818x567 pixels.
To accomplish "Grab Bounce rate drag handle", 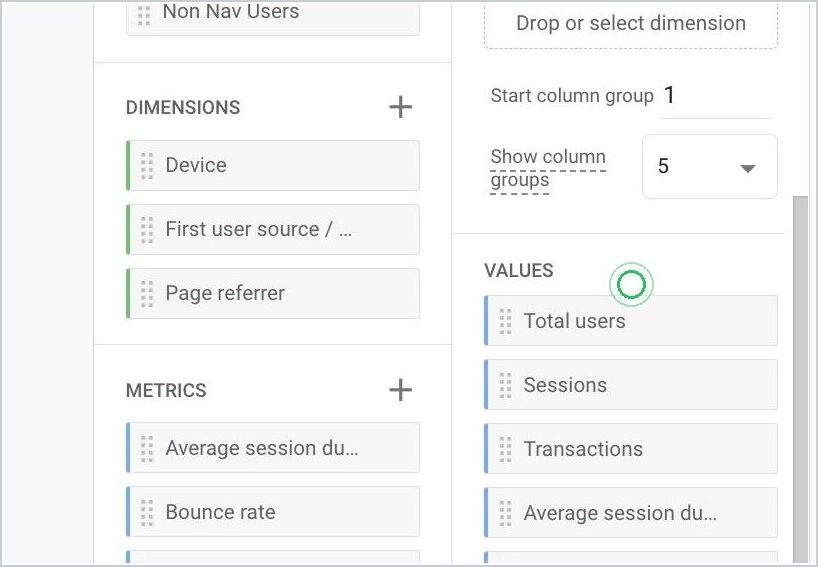I will tap(147, 512).
